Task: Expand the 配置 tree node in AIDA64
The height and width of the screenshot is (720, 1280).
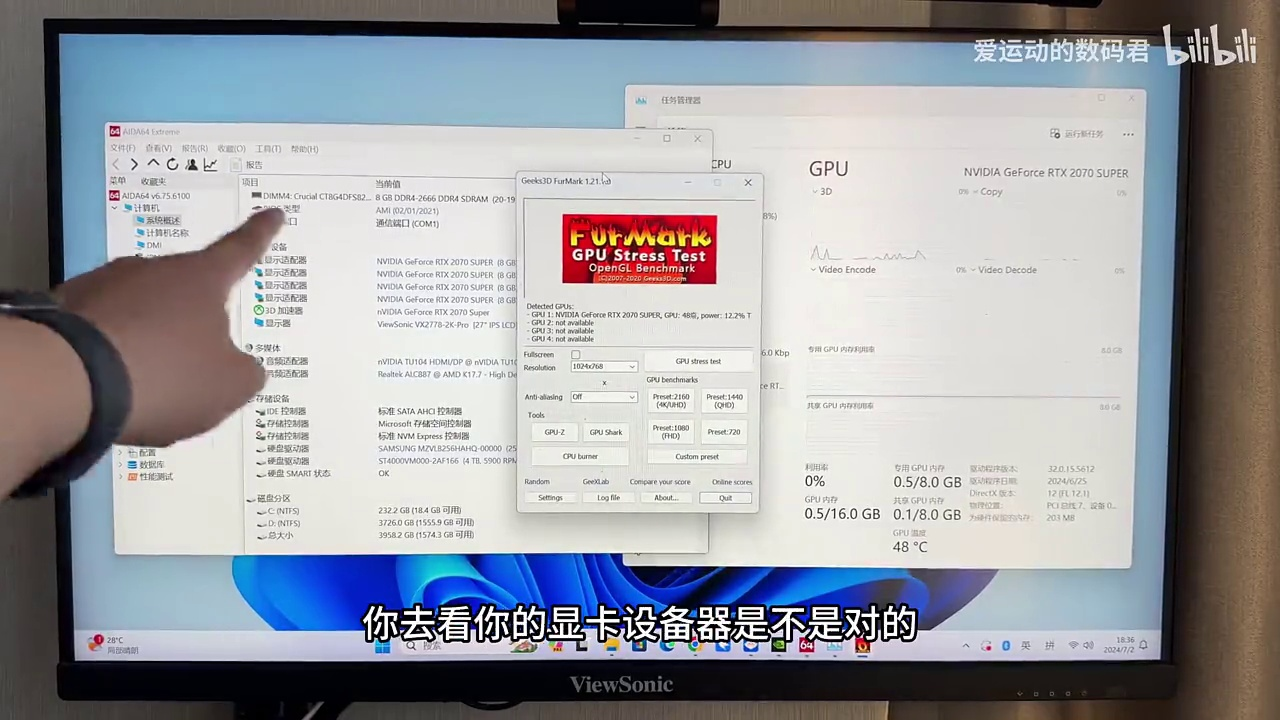Action: pos(121,452)
